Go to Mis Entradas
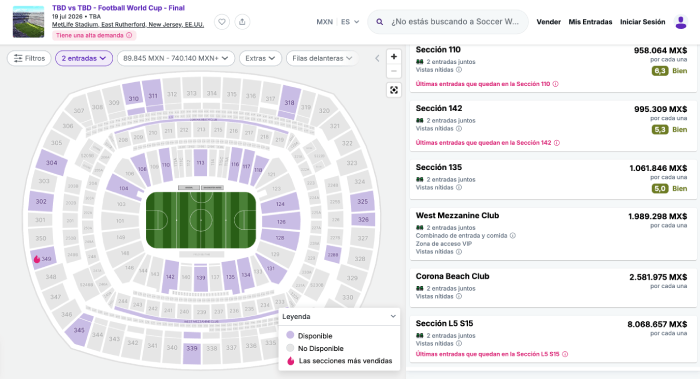The width and height of the screenshot is (700, 379). pos(590,22)
